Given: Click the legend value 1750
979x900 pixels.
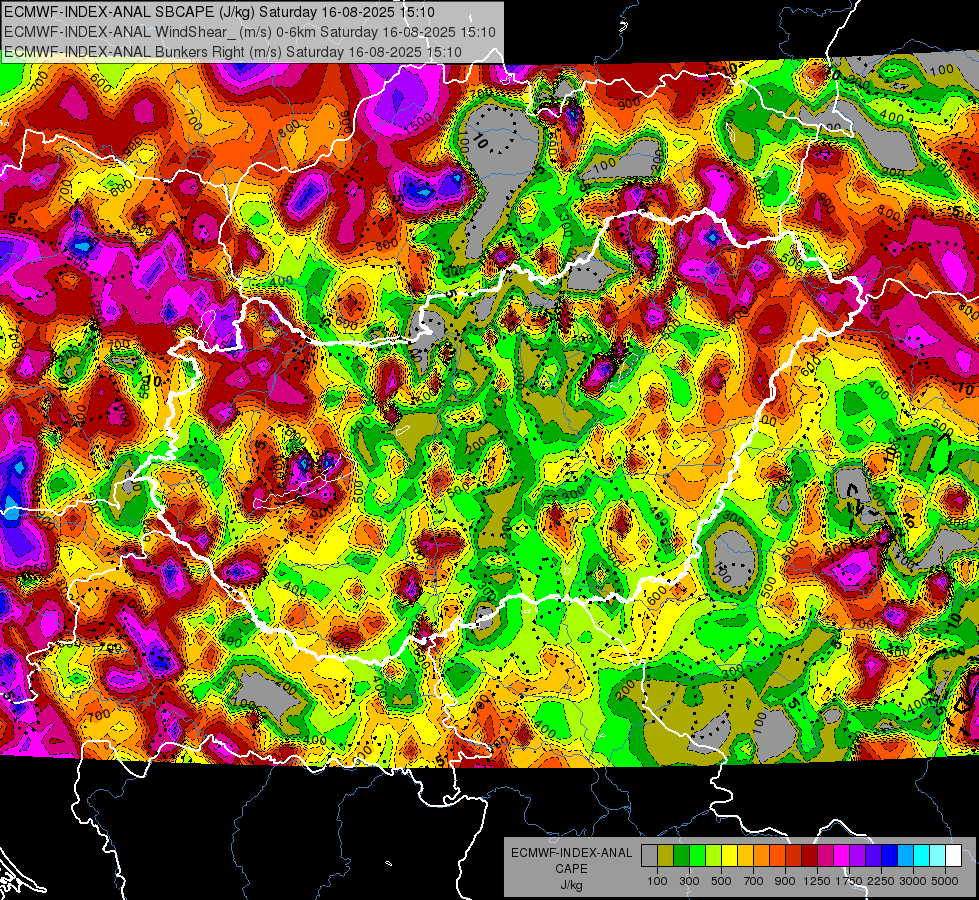Looking at the screenshot, I should click(850, 881).
